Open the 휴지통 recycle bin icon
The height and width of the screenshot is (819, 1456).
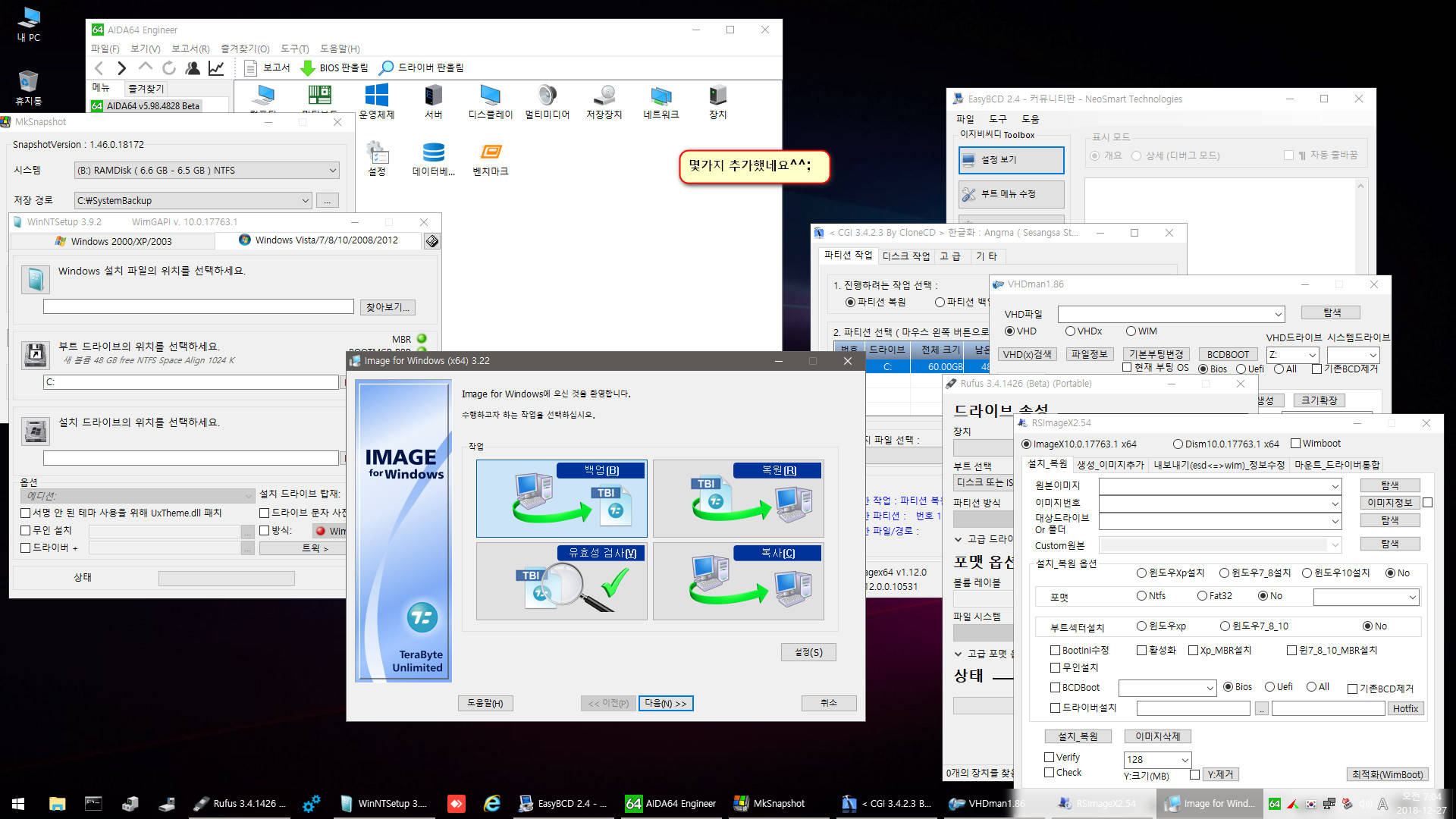tap(29, 87)
